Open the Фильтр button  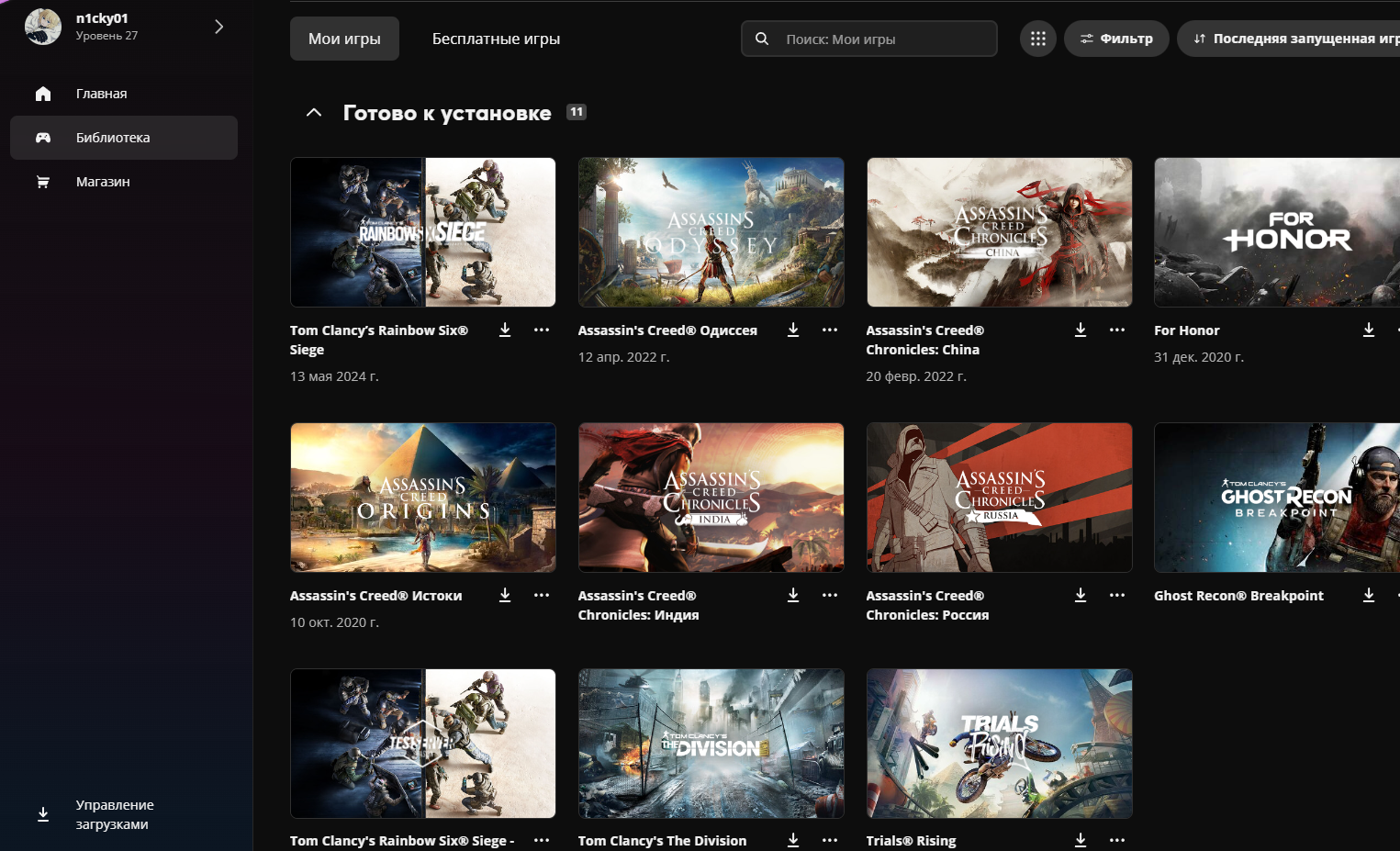click(x=1116, y=39)
